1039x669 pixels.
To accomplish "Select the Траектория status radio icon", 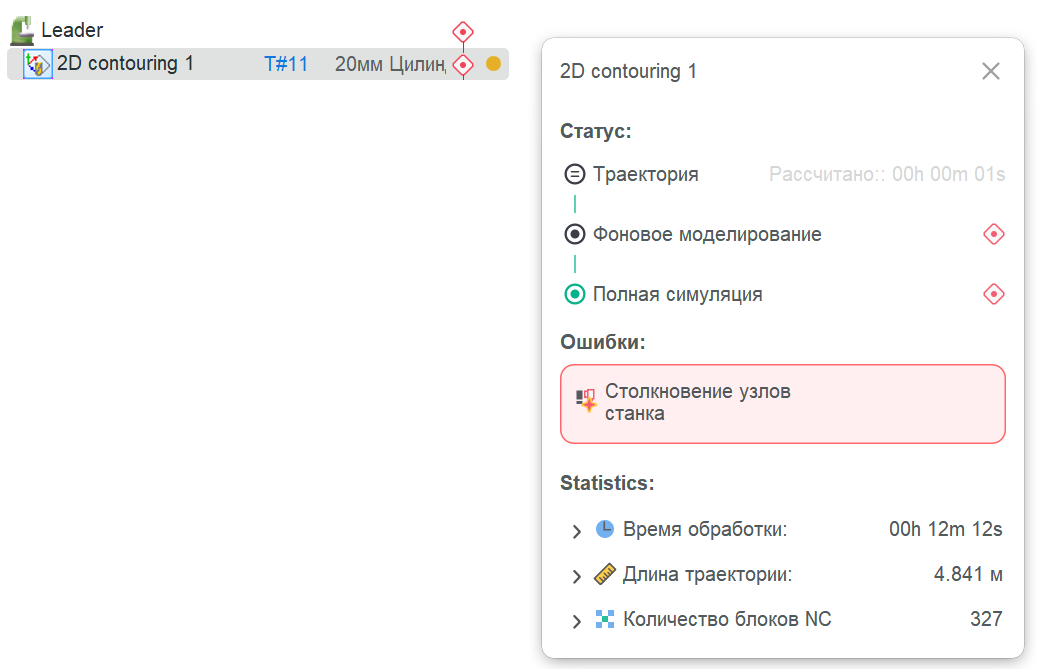I will 574,174.
